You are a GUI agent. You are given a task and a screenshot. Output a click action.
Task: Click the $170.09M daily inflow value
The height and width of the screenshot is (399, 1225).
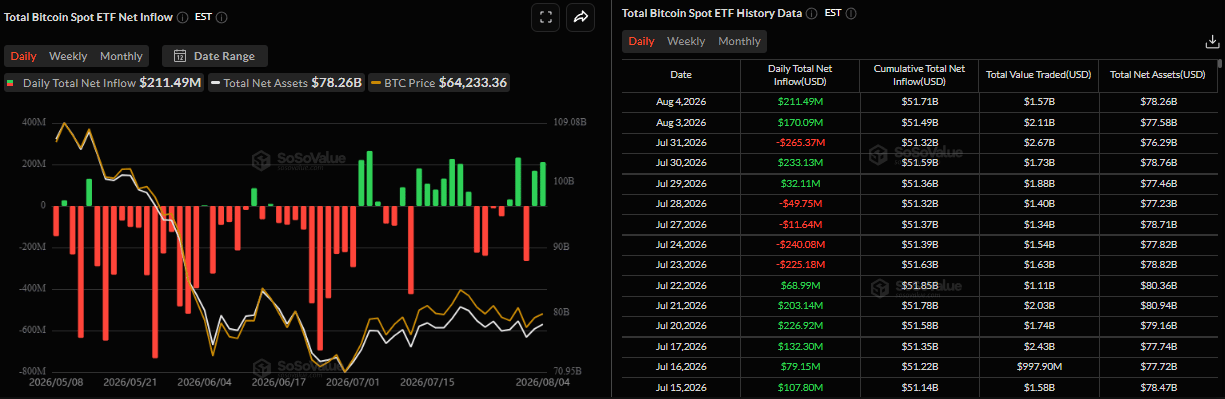click(x=799, y=123)
